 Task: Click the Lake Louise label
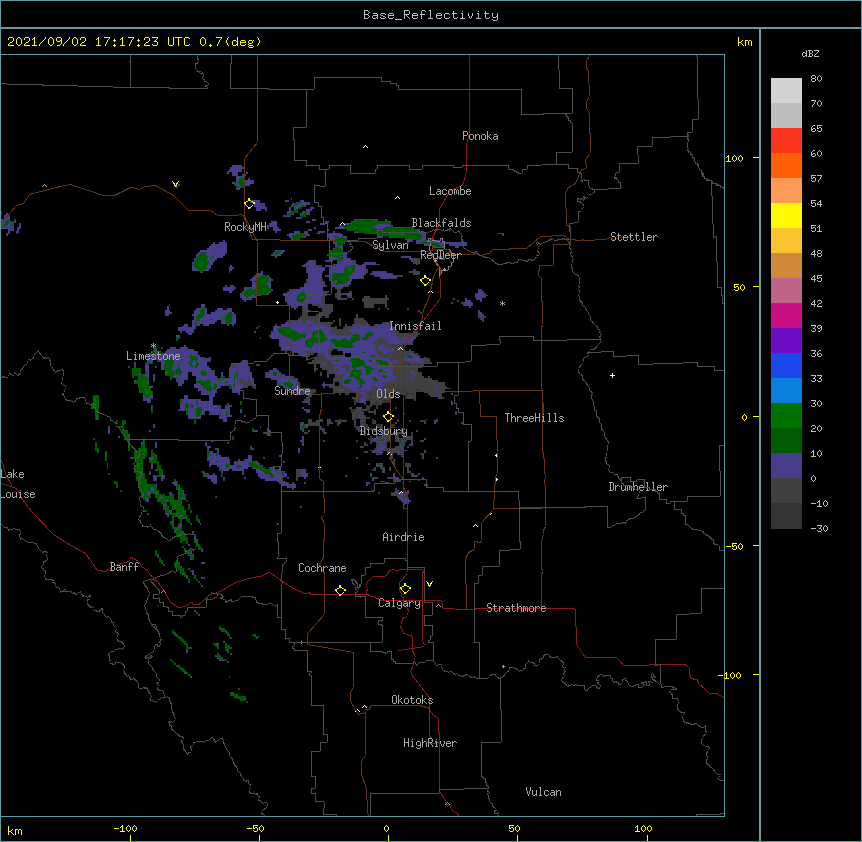[18, 484]
